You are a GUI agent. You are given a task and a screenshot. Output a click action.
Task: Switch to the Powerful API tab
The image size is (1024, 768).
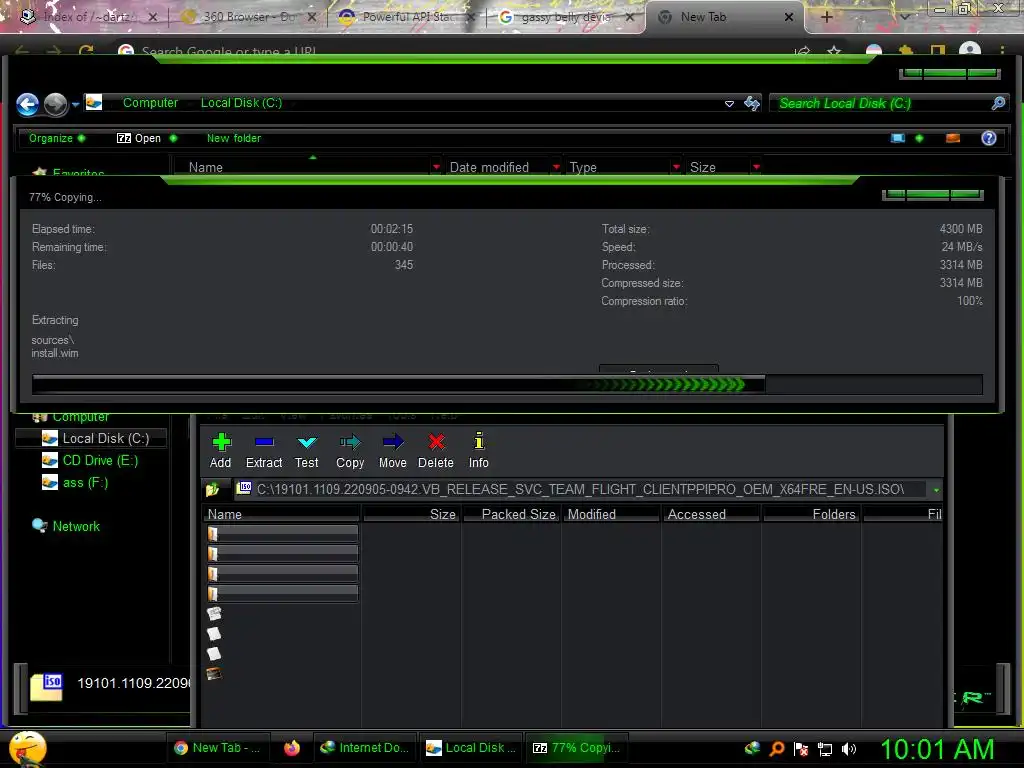tap(408, 17)
